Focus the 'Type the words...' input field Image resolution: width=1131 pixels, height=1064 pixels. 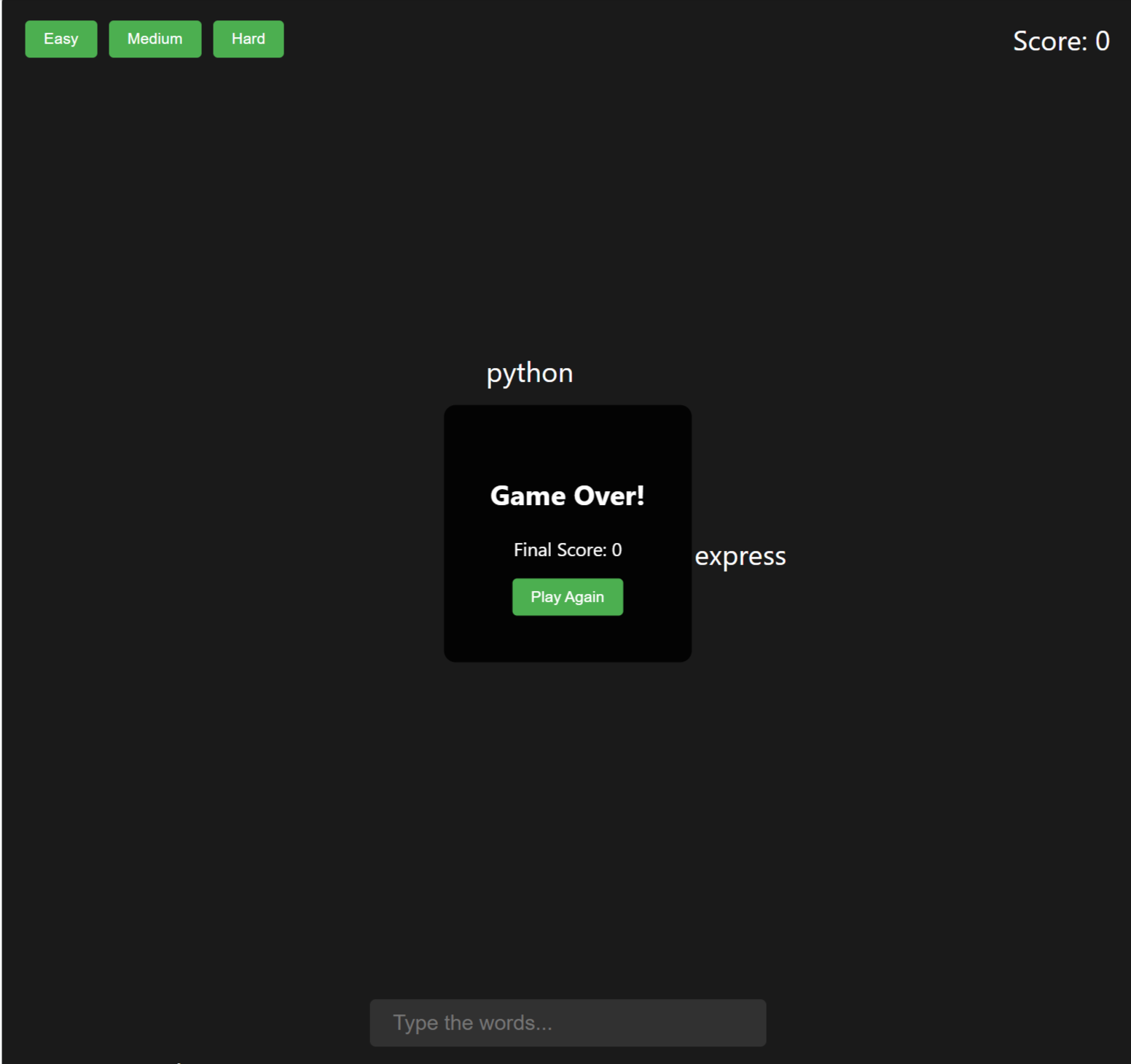point(567,1022)
